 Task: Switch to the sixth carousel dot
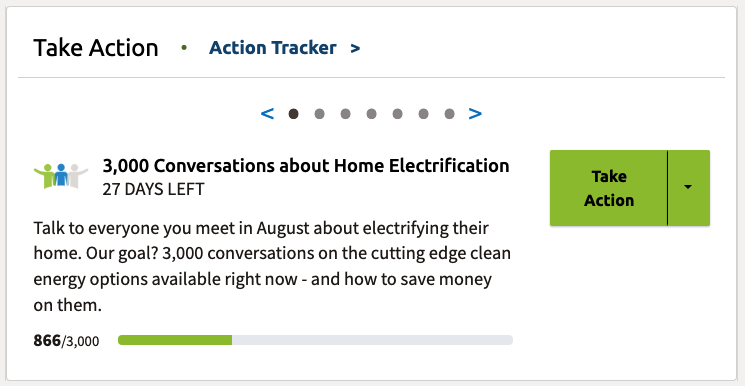pyautogui.click(x=423, y=114)
